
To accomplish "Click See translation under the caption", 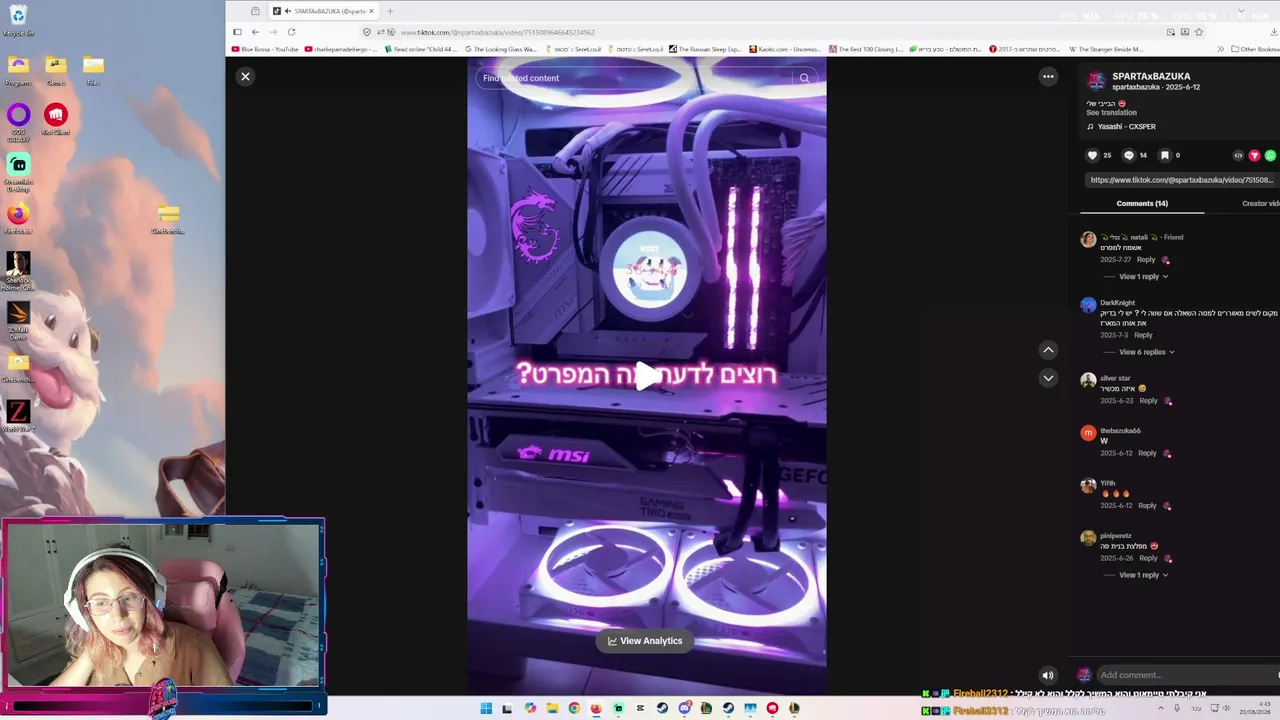I will (x=1111, y=113).
